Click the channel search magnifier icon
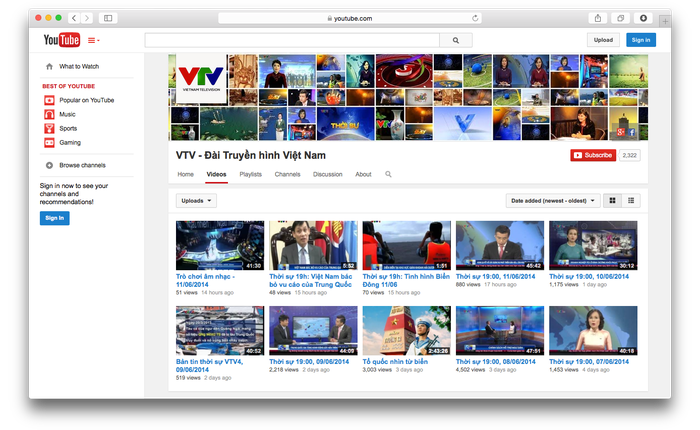The image size is (700, 430). [x=388, y=174]
